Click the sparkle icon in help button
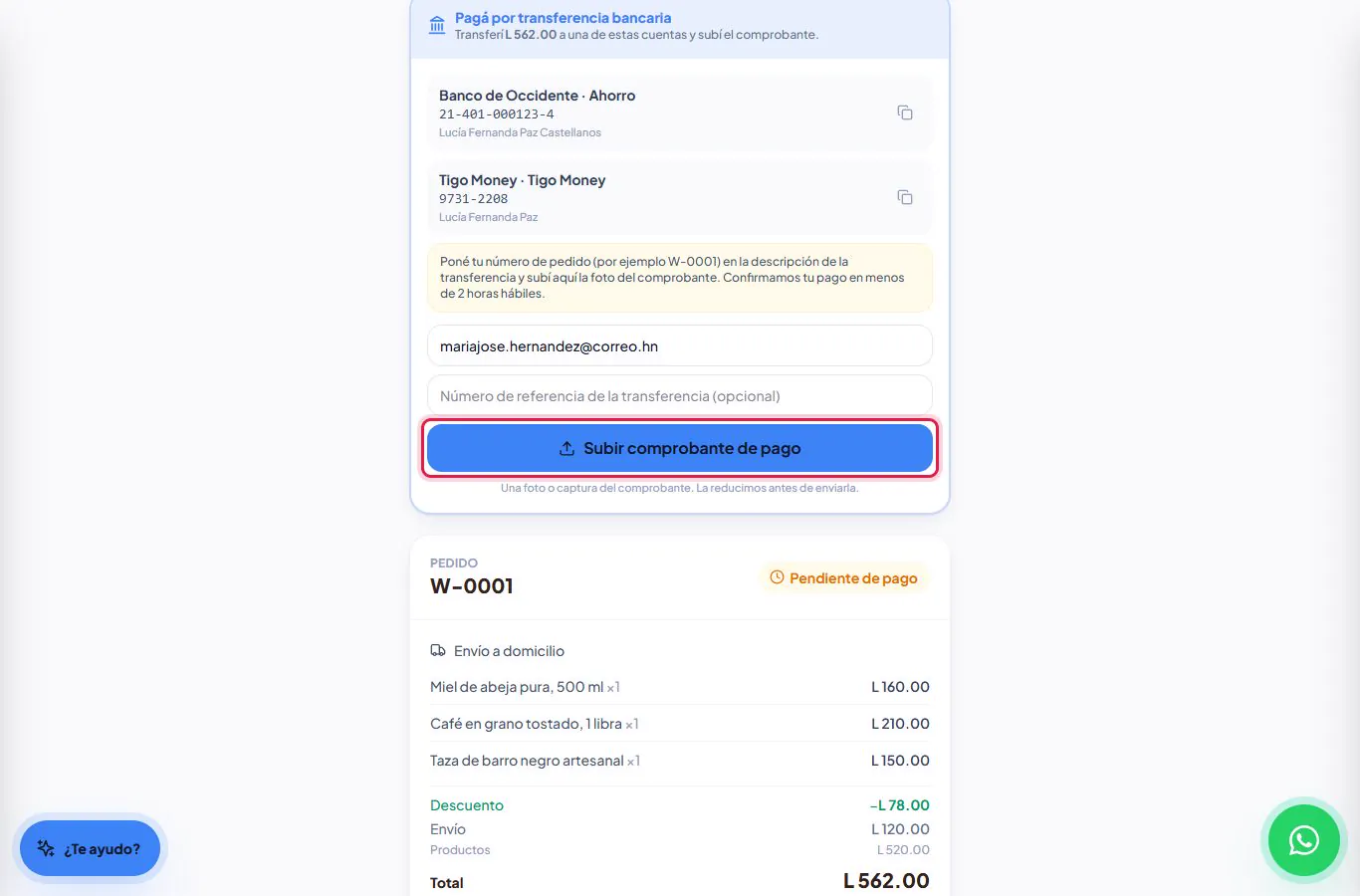Image resolution: width=1360 pixels, height=896 pixels. click(x=46, y=848)
